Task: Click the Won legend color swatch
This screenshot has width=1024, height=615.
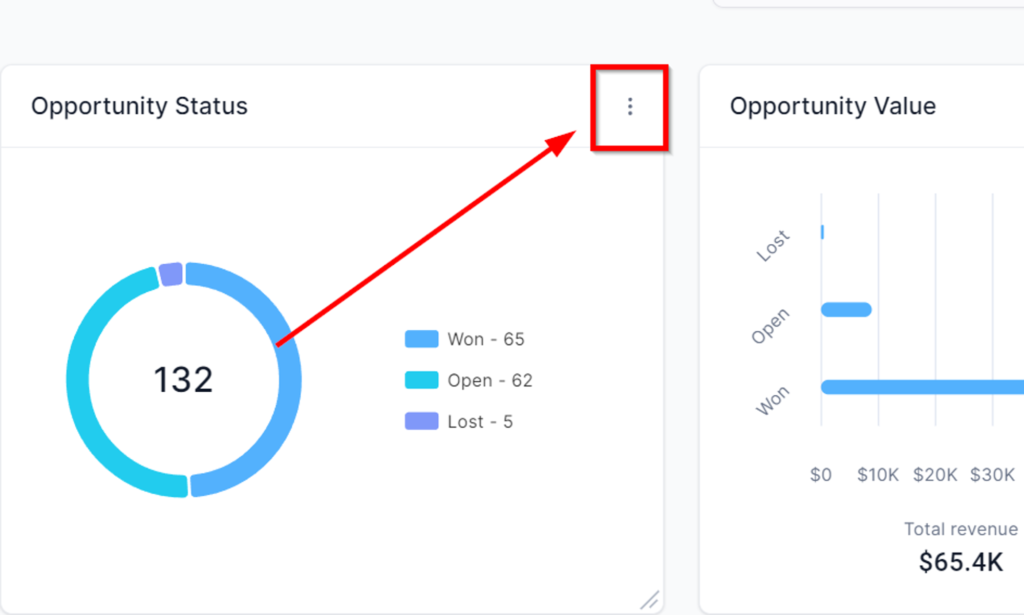Action: click(x=421, y=339)
